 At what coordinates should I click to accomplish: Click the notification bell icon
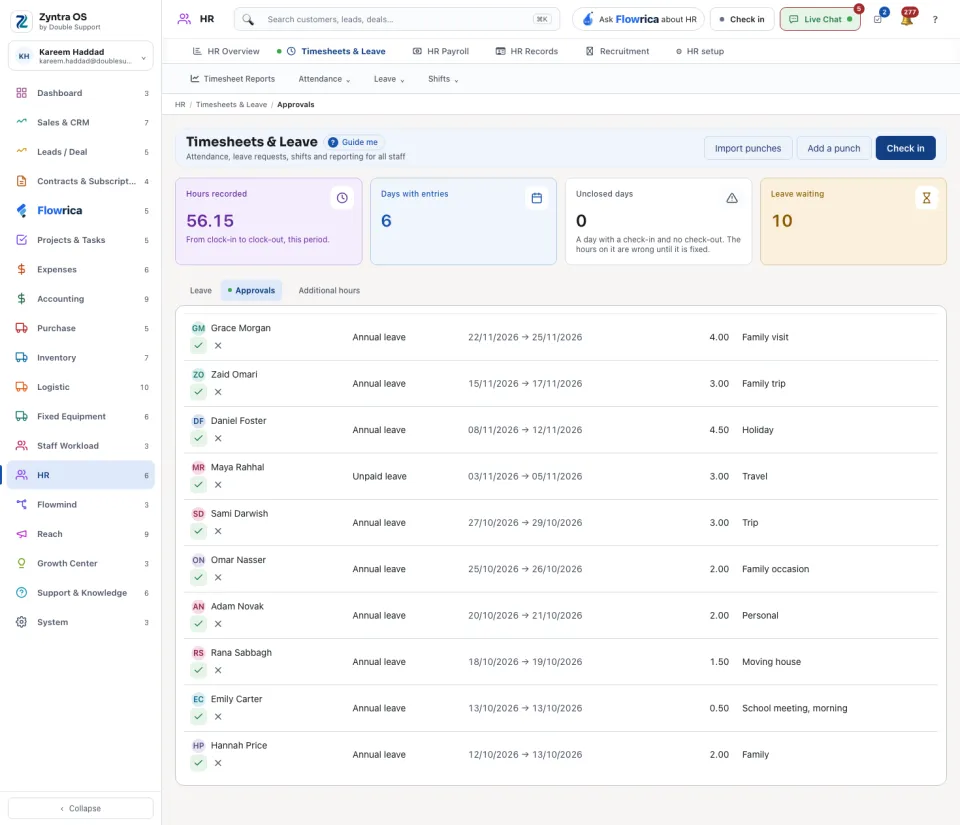(907, 20)
